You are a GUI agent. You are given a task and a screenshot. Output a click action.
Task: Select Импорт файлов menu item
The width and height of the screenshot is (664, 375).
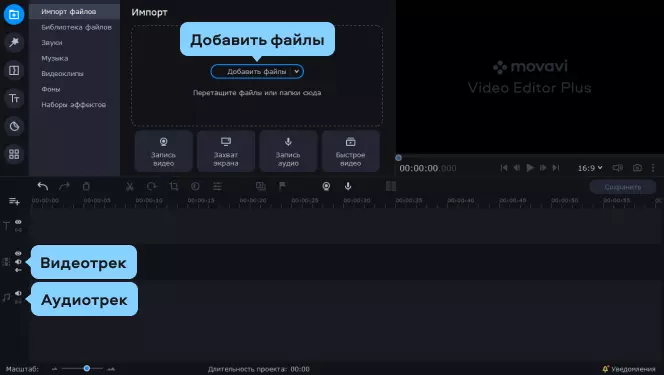pyautogui.click(x=75, y=11)
